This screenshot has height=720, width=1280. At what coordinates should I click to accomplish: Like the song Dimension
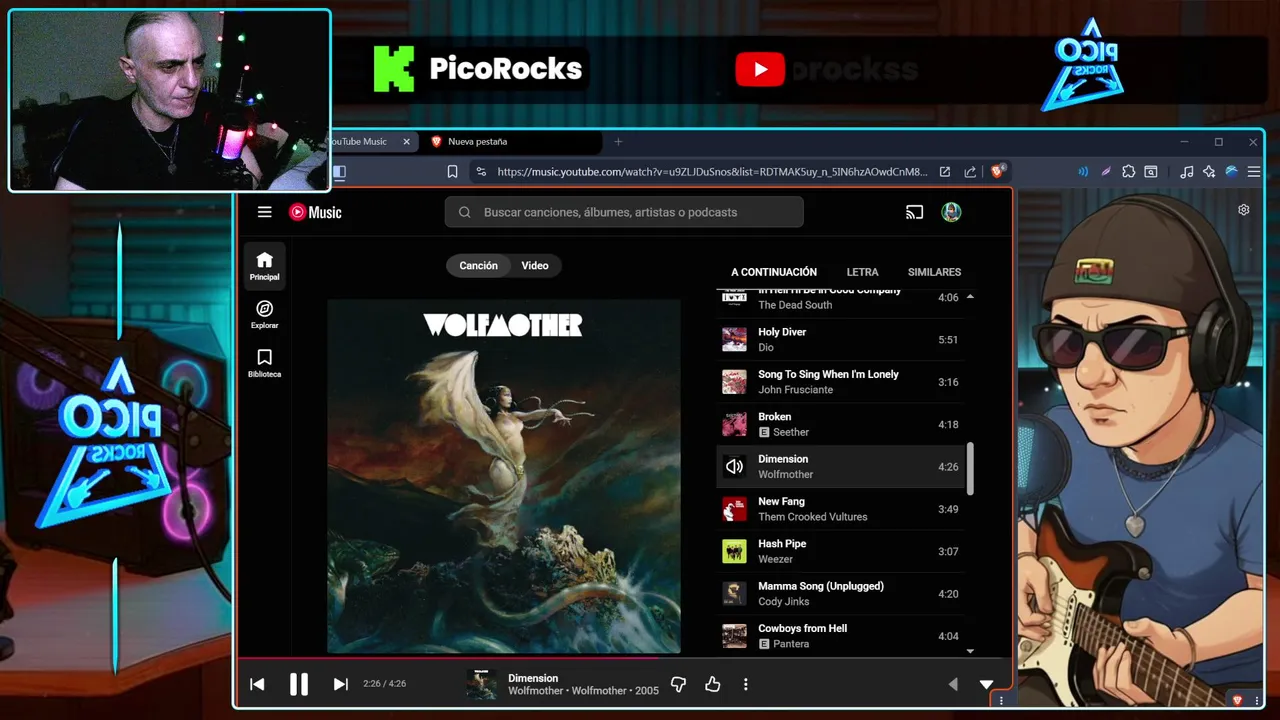click(x=712, y=684)
